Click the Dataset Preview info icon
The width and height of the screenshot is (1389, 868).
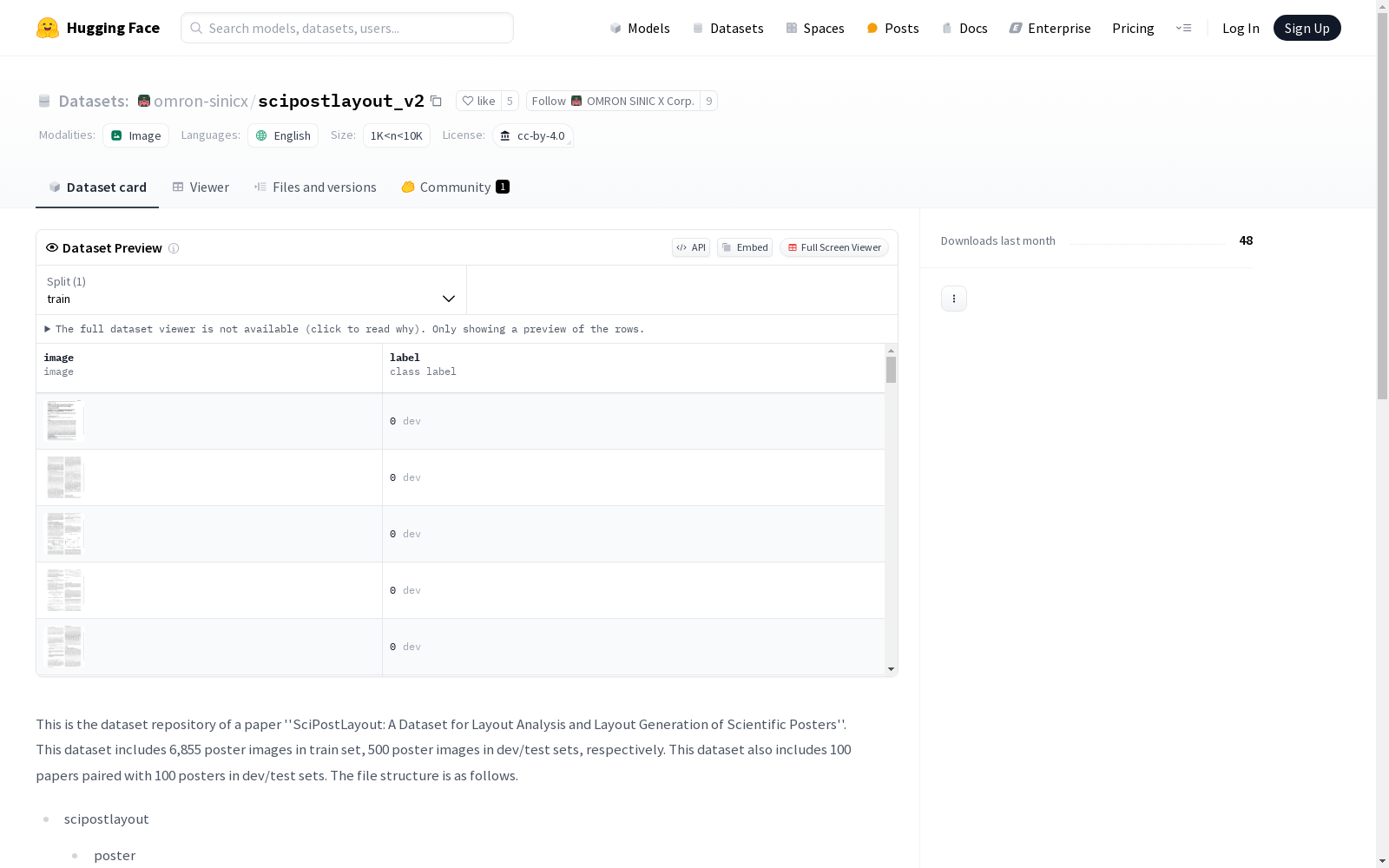point(174,248)
